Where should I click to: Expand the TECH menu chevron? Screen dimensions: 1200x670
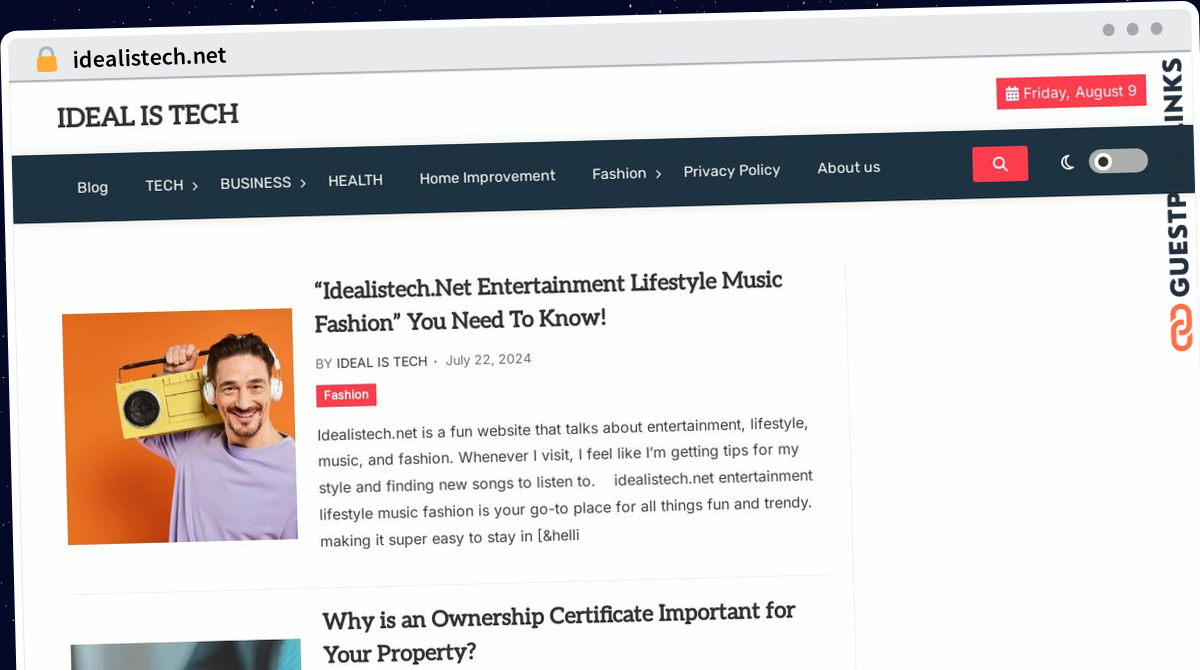click(195, 186)
